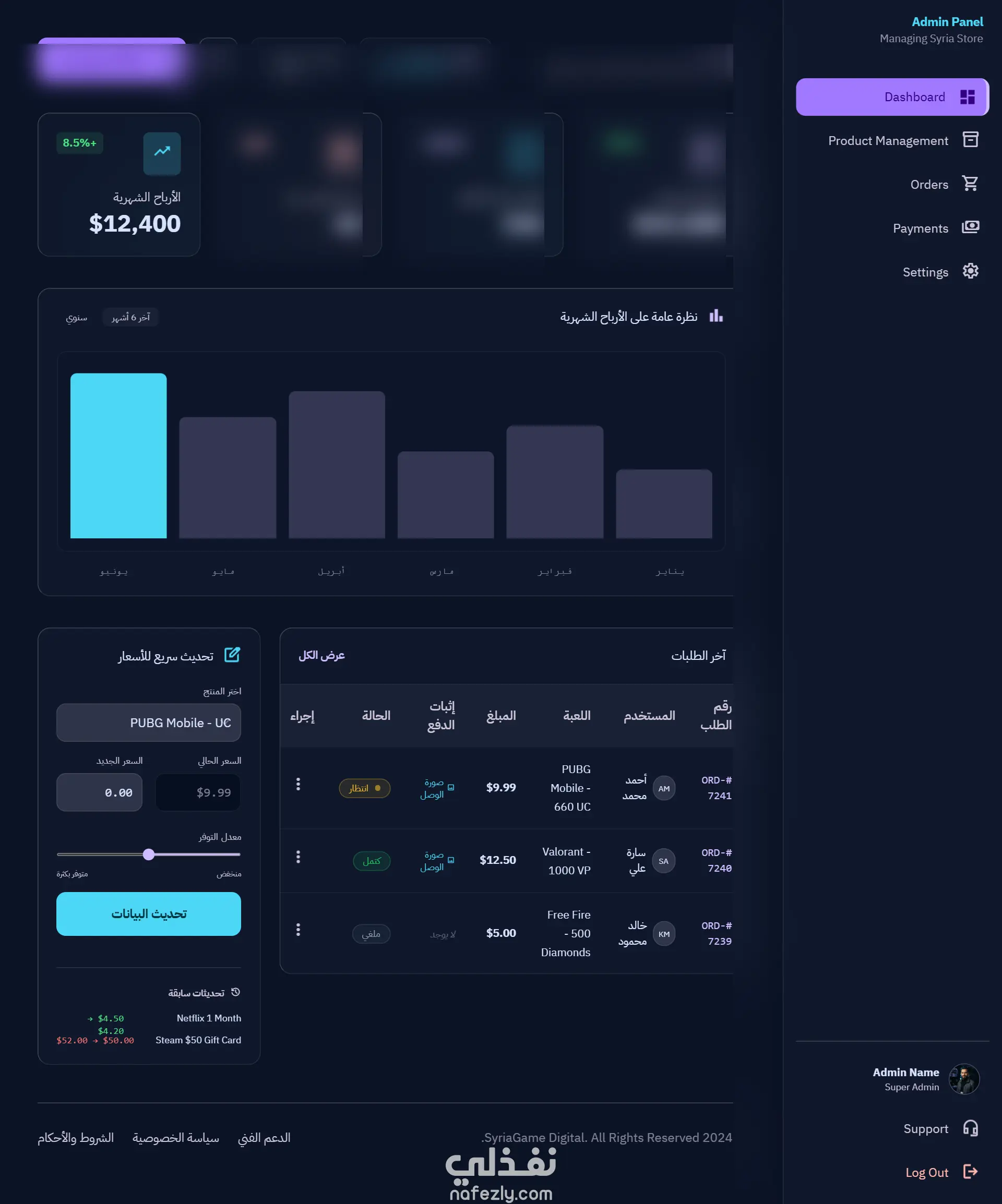Go to Product Management

[892, 140]
